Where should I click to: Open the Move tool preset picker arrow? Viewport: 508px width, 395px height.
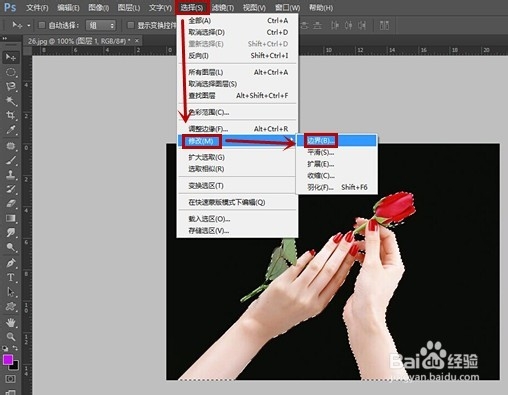click(x=29, y=25)
